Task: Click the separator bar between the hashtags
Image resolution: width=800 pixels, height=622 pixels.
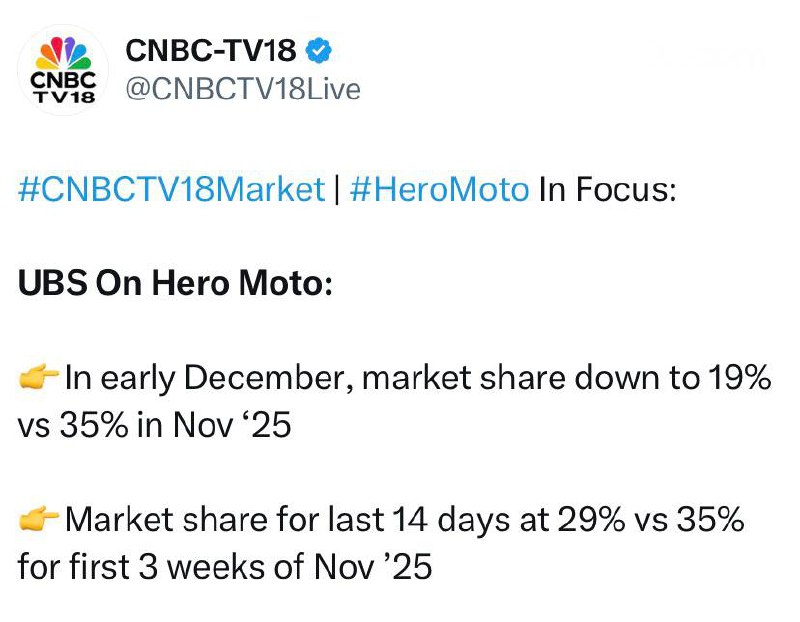Action: (337, 189)
